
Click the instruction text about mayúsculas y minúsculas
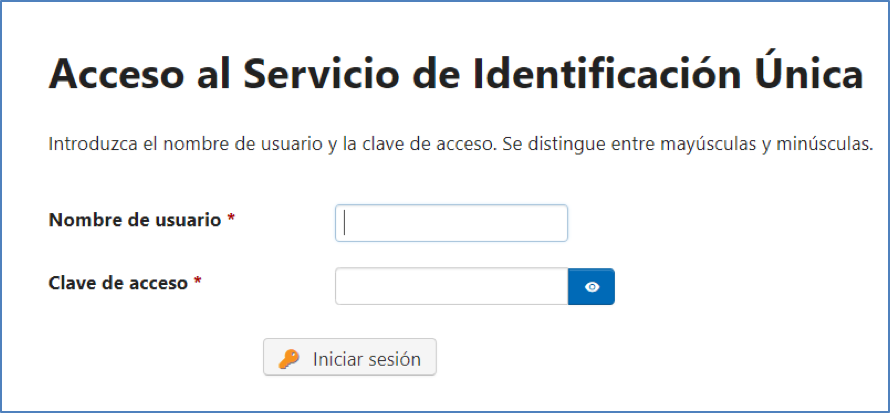click(460, 144)
